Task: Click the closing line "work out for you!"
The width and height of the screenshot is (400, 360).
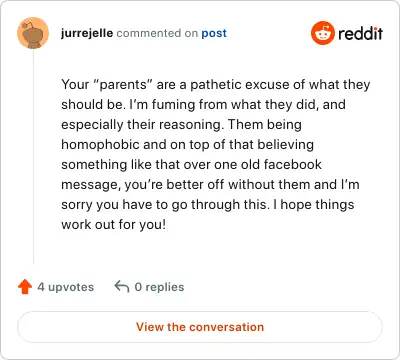Action: pyautogui.click(x=113, y=224)
